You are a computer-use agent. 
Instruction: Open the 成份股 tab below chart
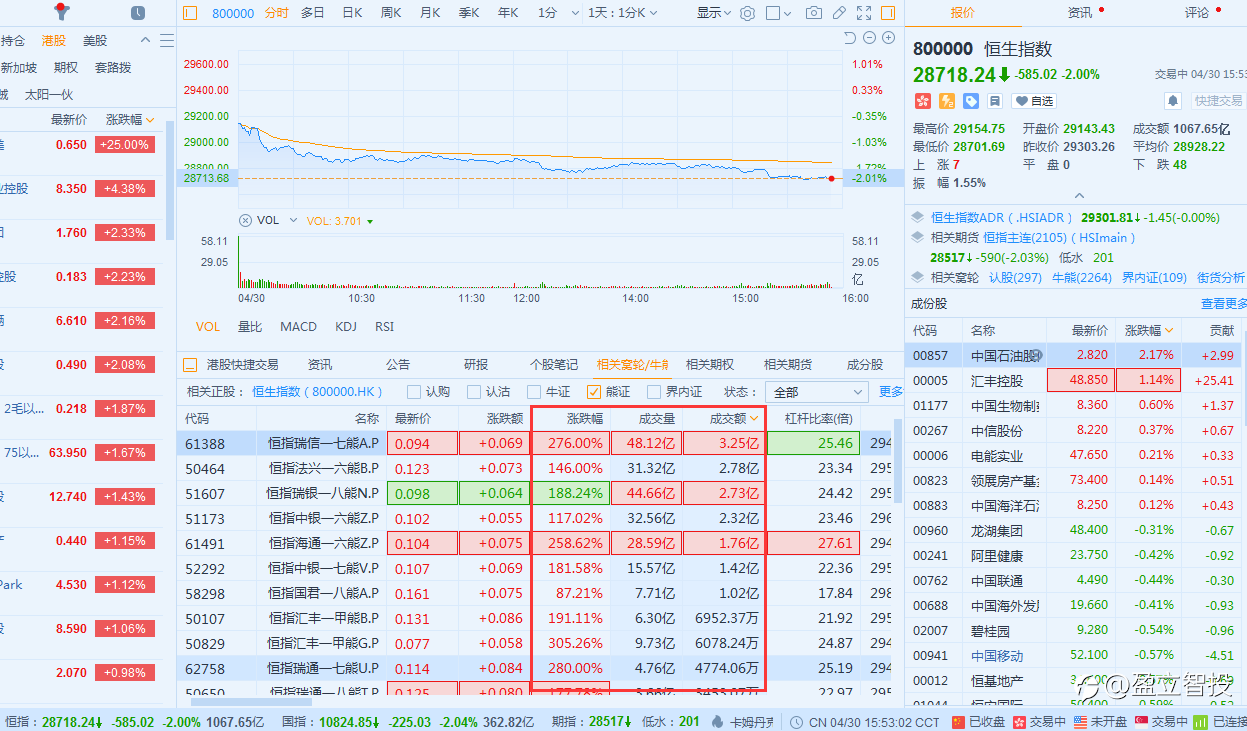pos(865,365)
